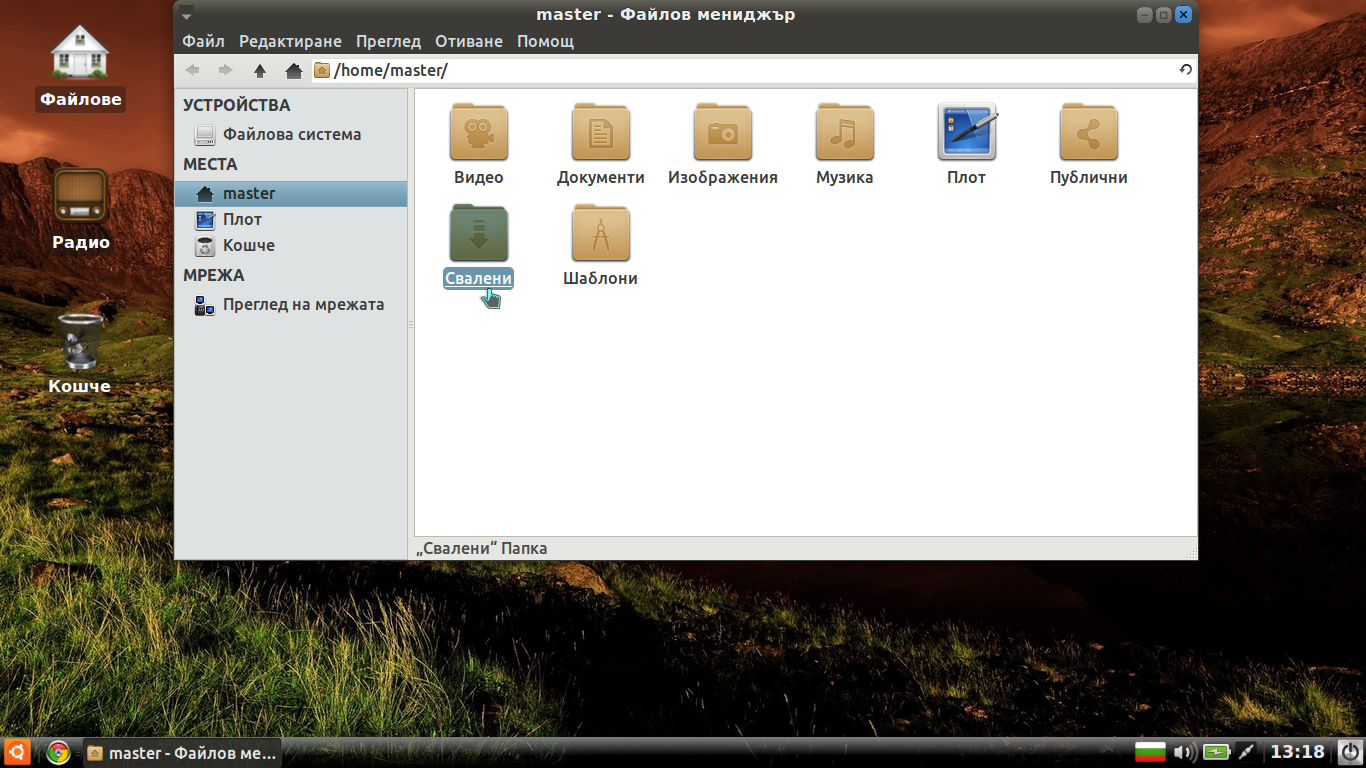Reload the folder with refresh icon
1366x768 pixels.
pyautogui.click(x=1186, y=70)
